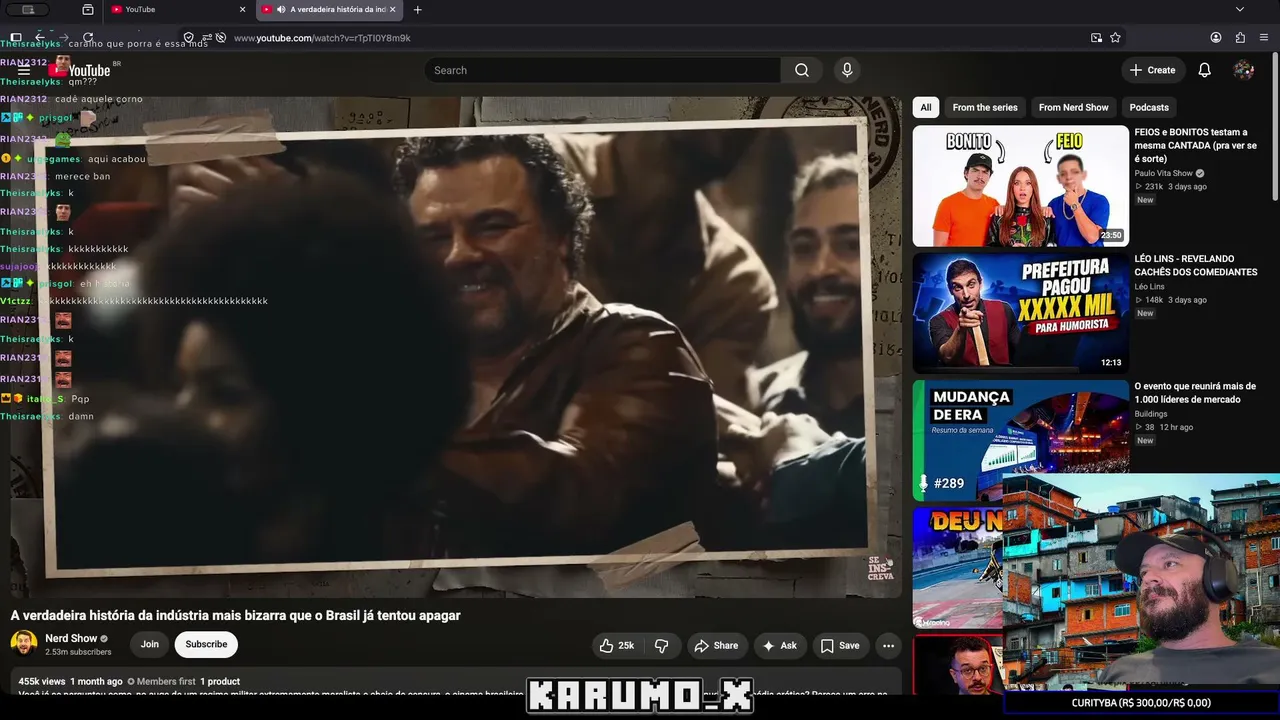
Task: Focus the YouTube search field
Action: click(602, 70)
